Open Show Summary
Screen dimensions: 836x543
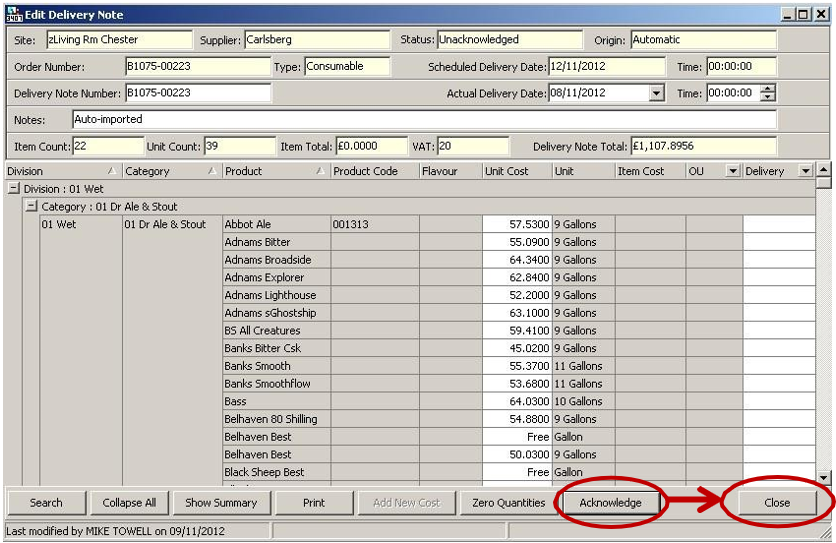pos(221,503)
